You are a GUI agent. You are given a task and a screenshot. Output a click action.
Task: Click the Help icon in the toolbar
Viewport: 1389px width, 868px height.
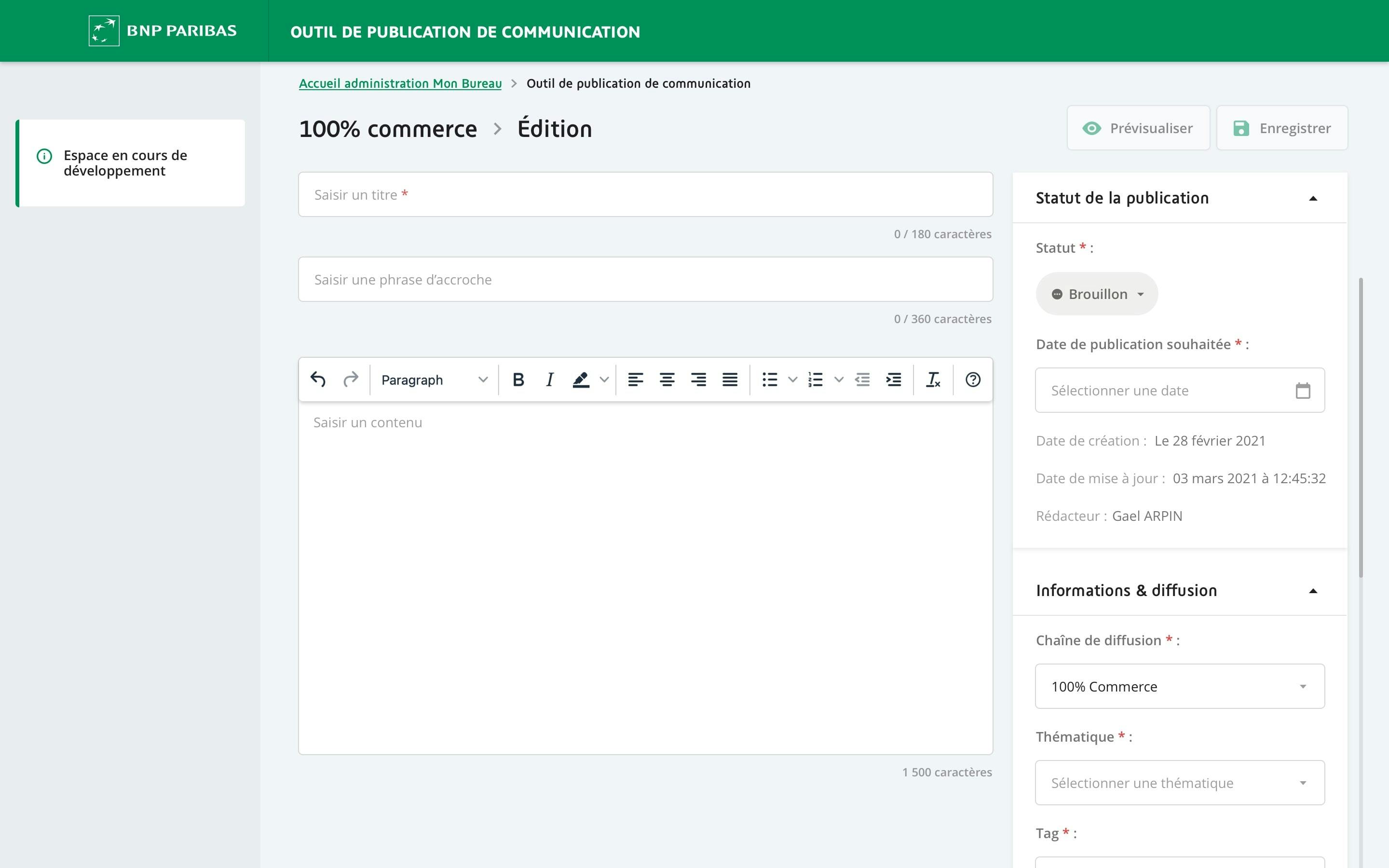click(972, 379)
